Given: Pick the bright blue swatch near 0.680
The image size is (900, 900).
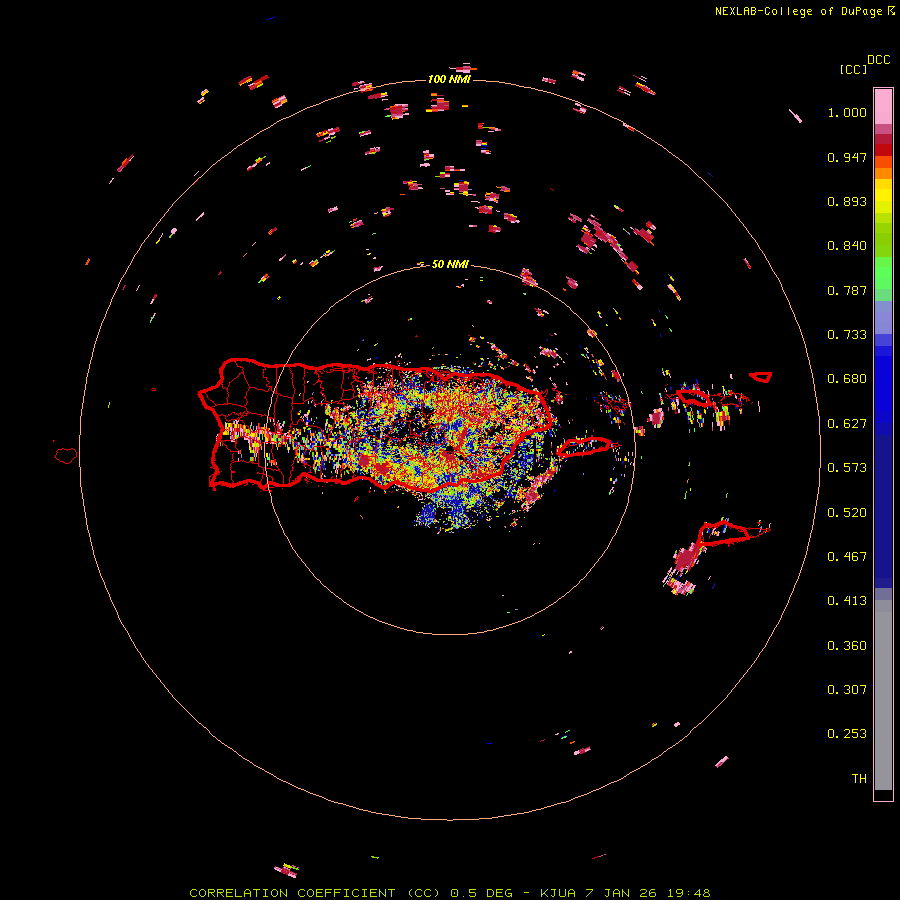Looking at the screenshot, I should click(x=883, y=382).
